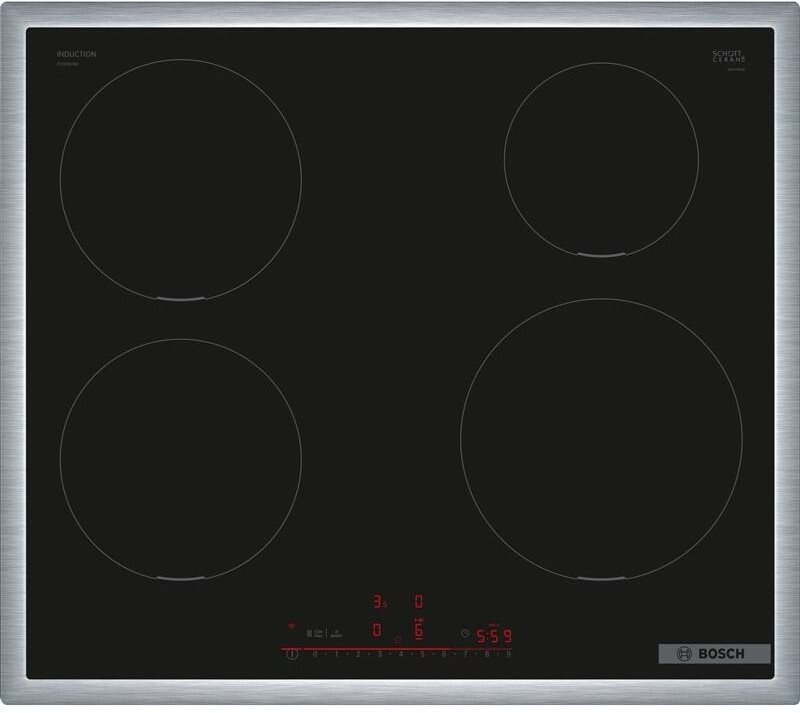Tap the red Wi-Fi Home Connect indicator
The height and width of the screenshot is (713, 800).
[x=293, y=628]
